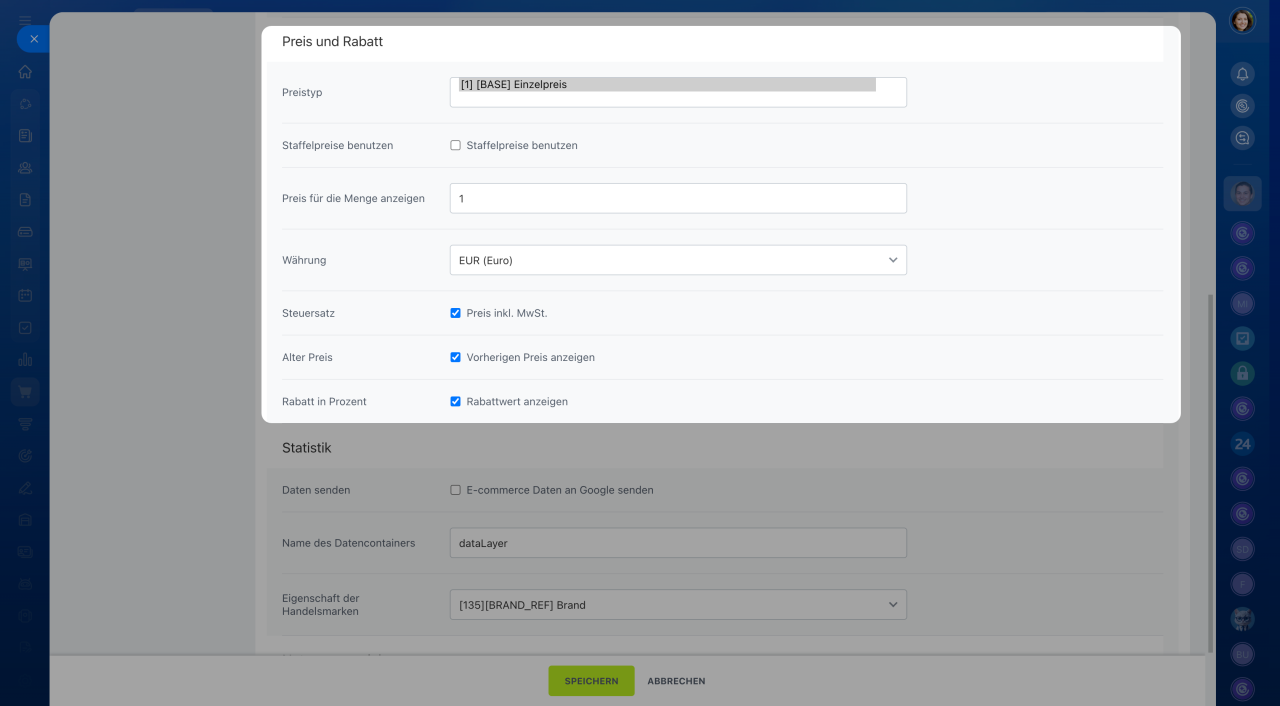Click the green lock icon in right panel

1242,373
